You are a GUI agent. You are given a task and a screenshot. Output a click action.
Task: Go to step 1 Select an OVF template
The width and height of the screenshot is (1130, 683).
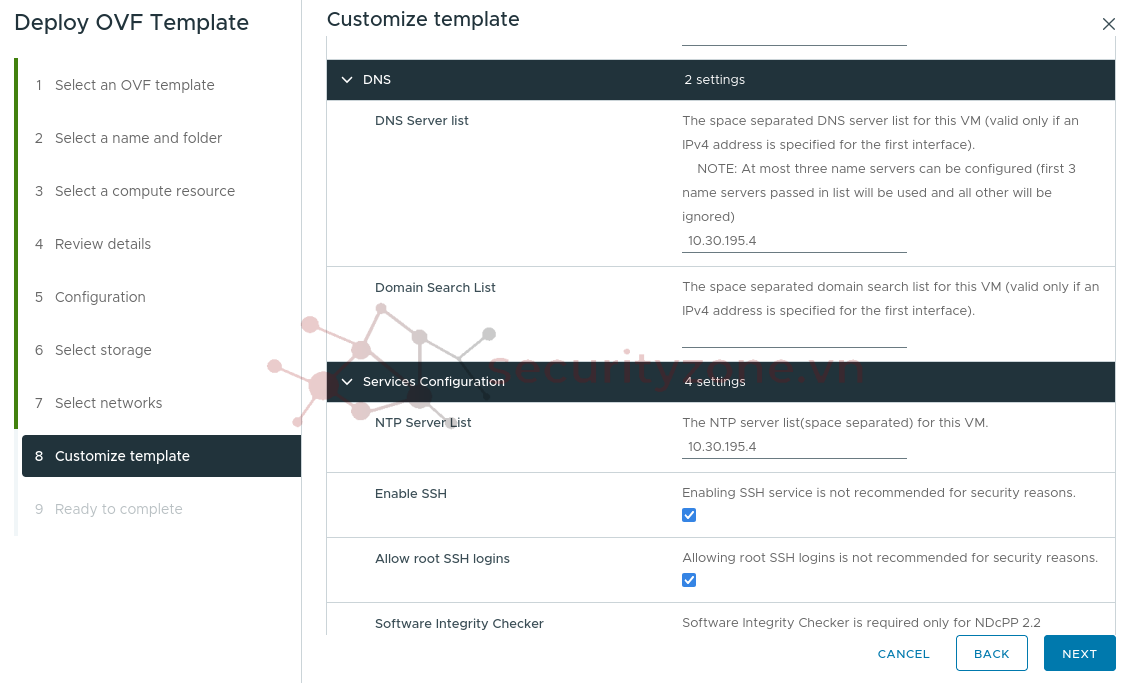134,85
